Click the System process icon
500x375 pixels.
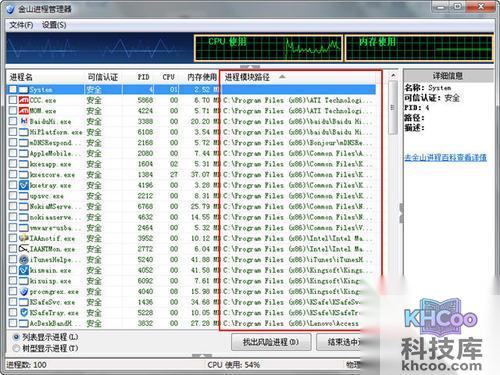[23, 90]
